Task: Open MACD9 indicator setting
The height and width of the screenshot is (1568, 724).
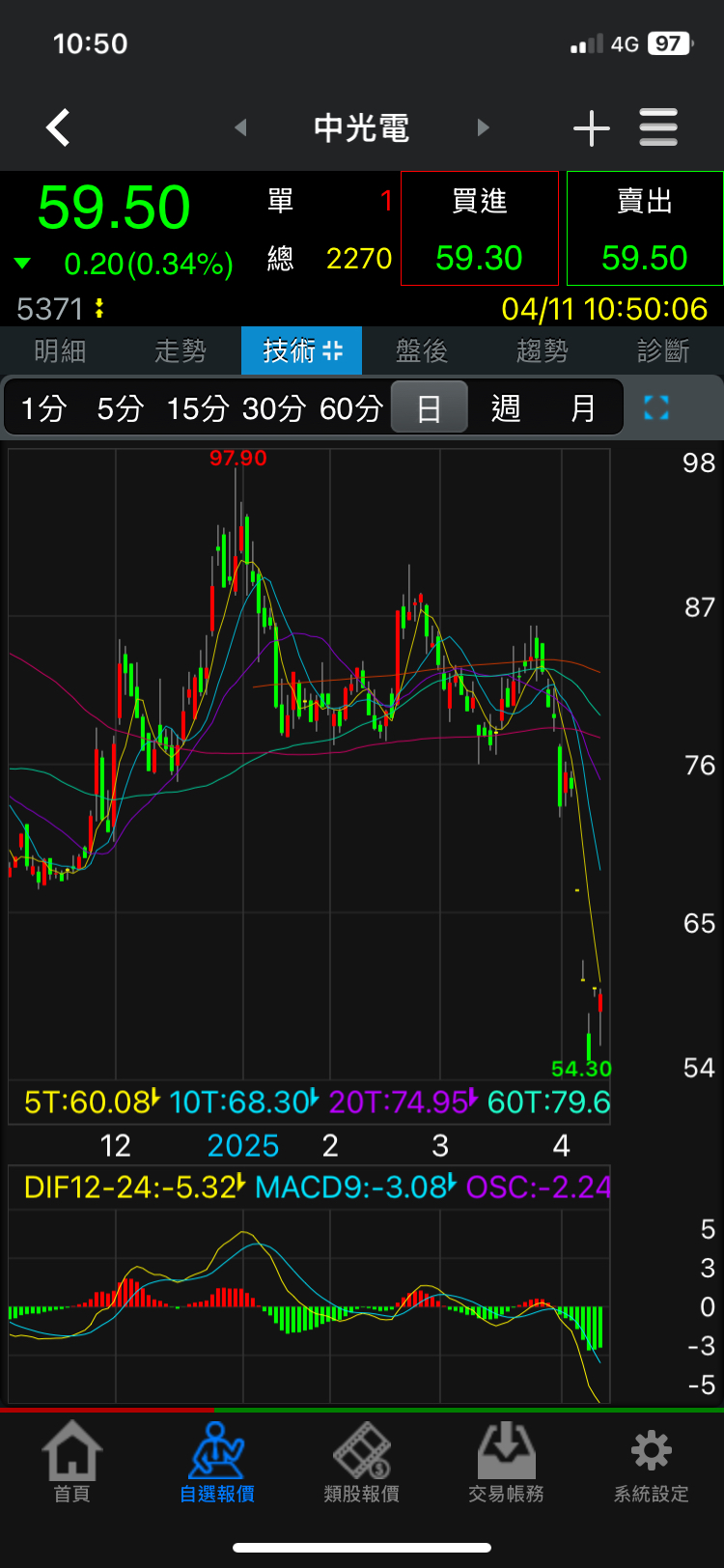Action: pos(355,1187)
